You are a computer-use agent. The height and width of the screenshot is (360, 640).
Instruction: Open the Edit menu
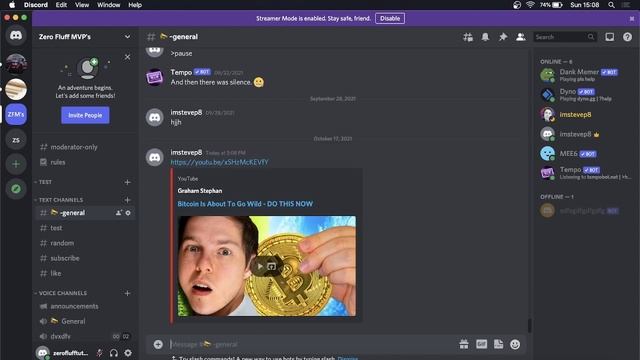point(61,5)
